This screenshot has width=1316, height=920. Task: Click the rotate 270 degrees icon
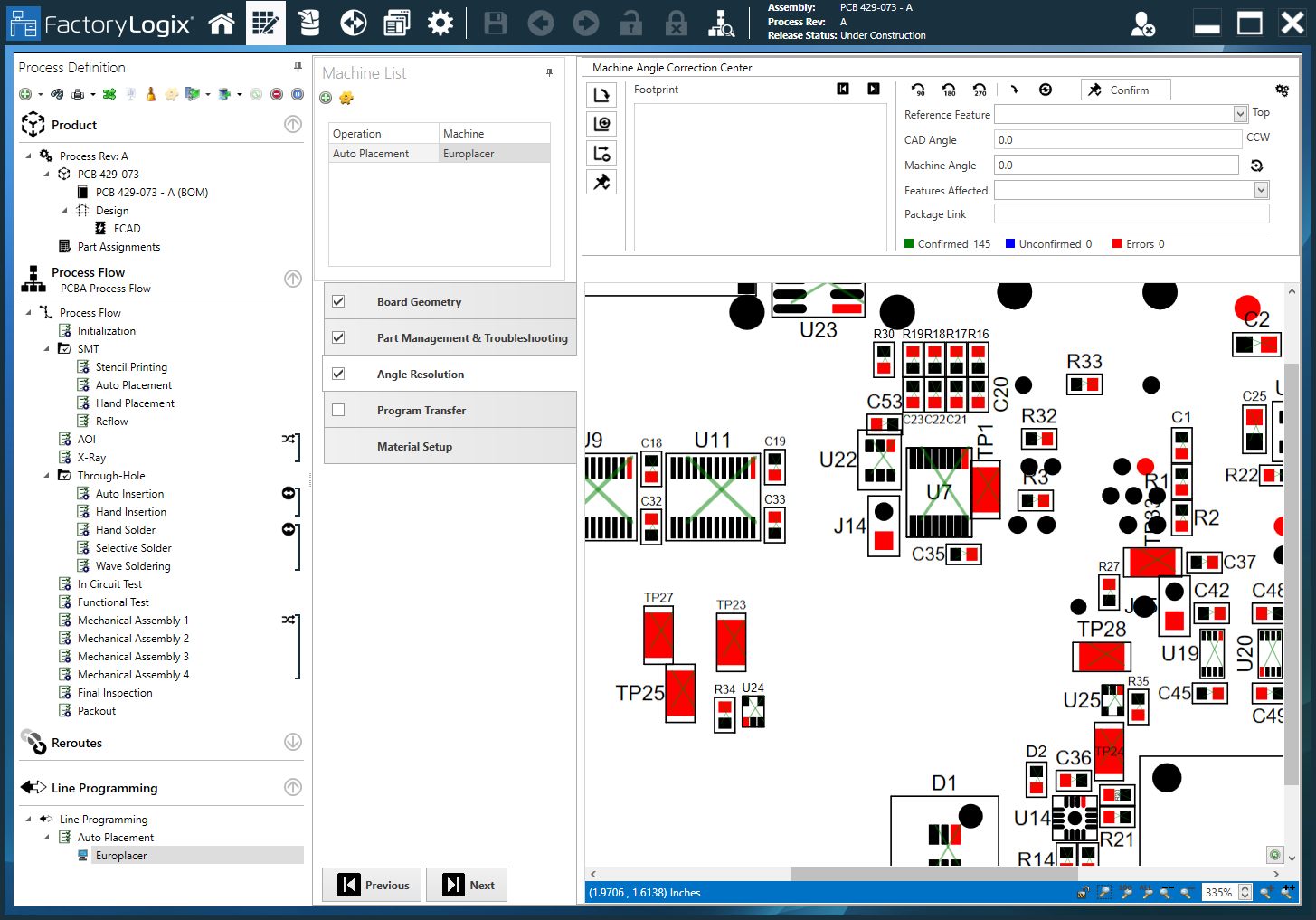980,90
